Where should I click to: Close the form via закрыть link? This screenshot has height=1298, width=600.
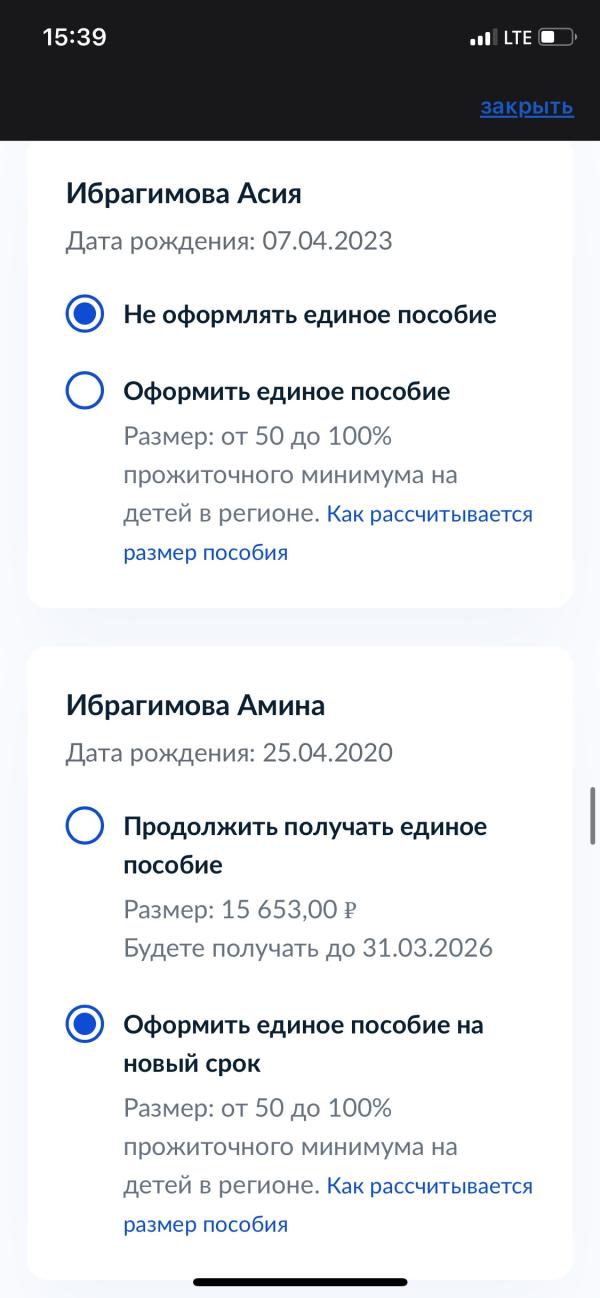527,107
